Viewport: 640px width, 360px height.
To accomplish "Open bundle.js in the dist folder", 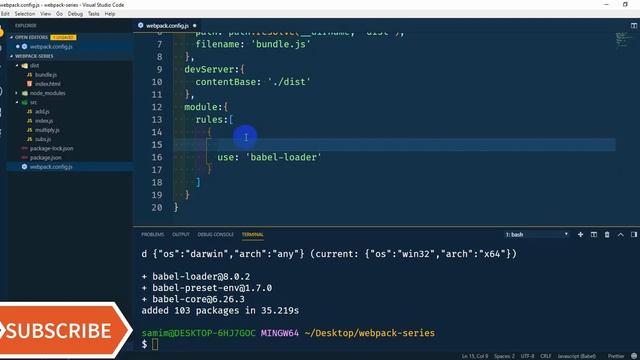I will [x=46, y=75].
